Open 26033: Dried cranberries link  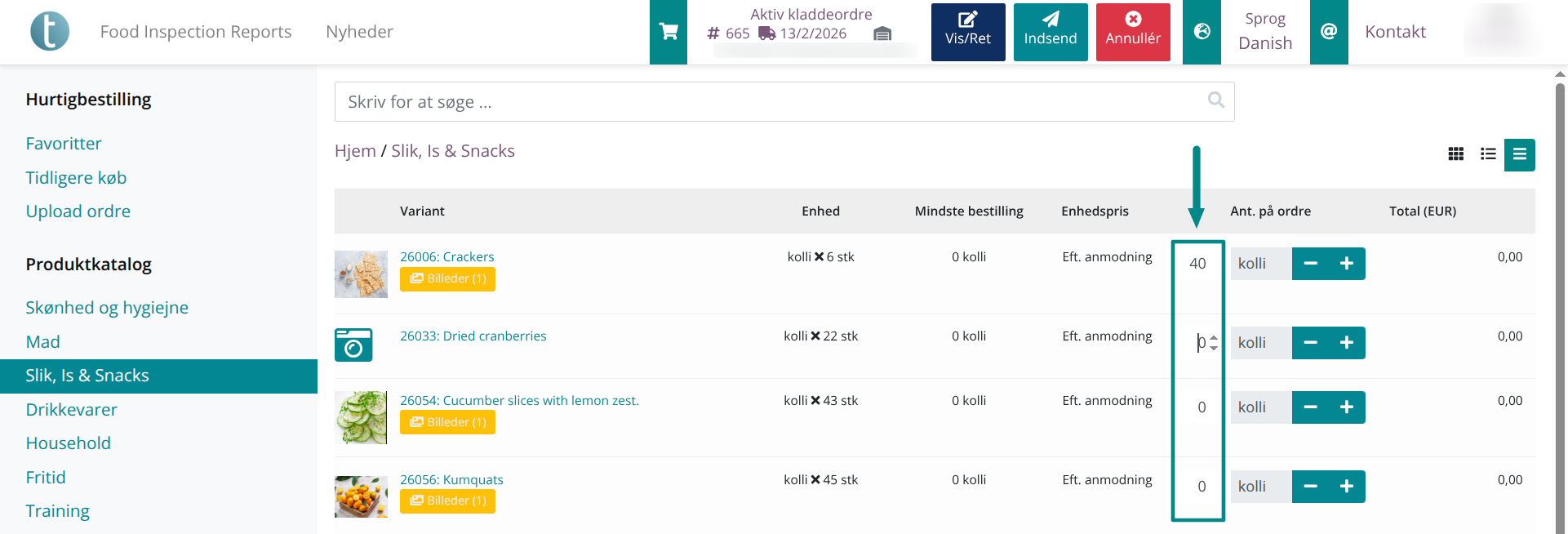tap(473, 336)
